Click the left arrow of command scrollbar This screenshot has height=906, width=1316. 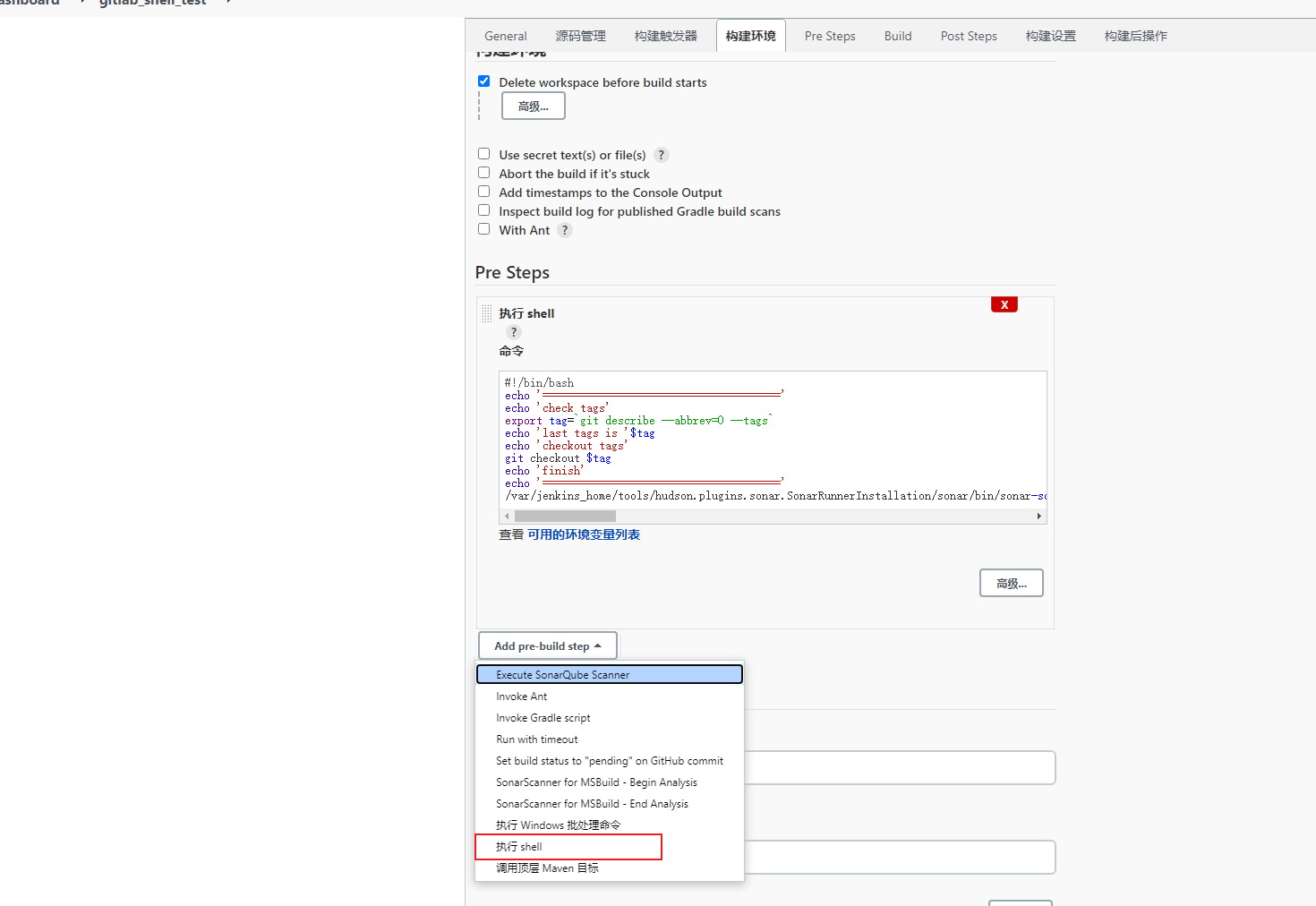(507, 516)
